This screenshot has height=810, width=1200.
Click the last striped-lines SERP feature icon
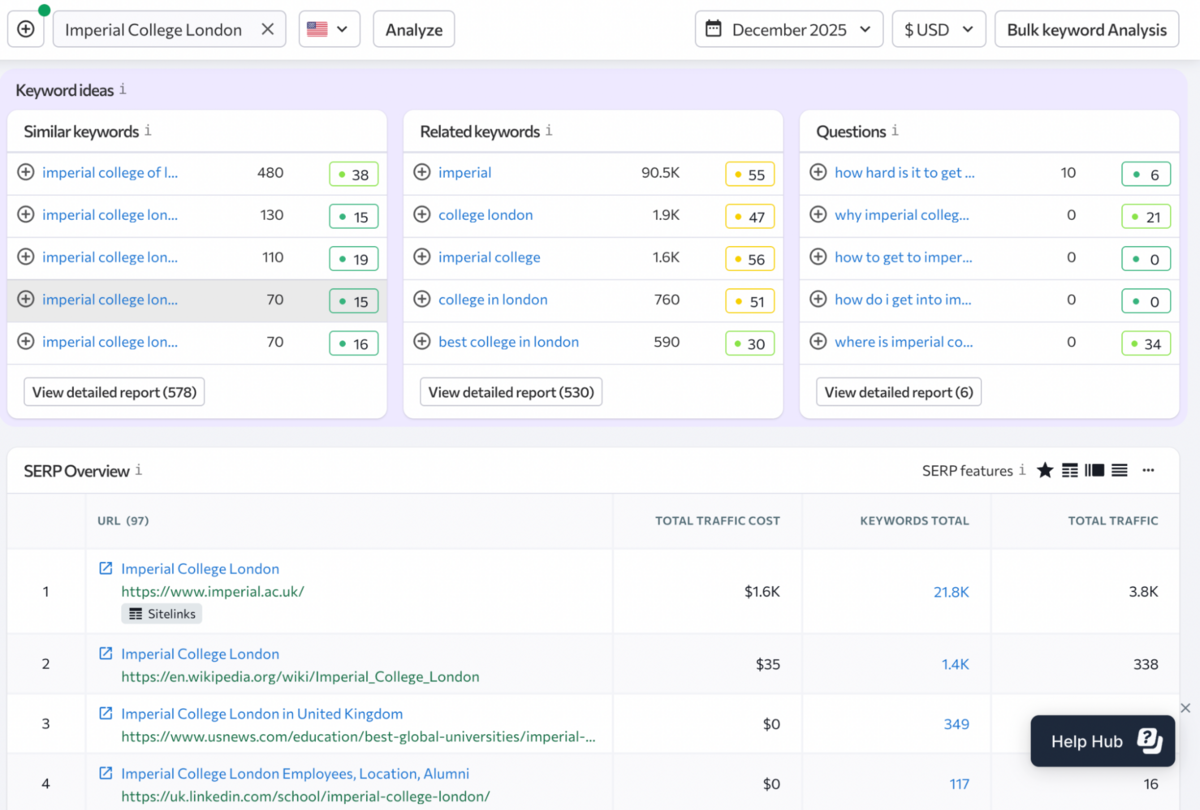point(1120,470)
